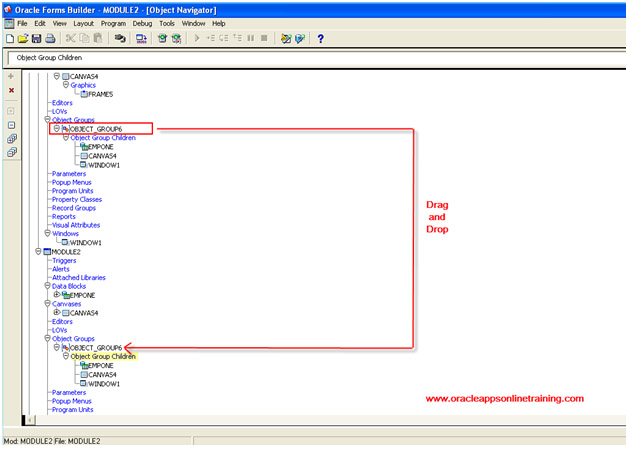627x449 pixels.
Task: Collapse the Graphics node
Action: click(66, 85)
